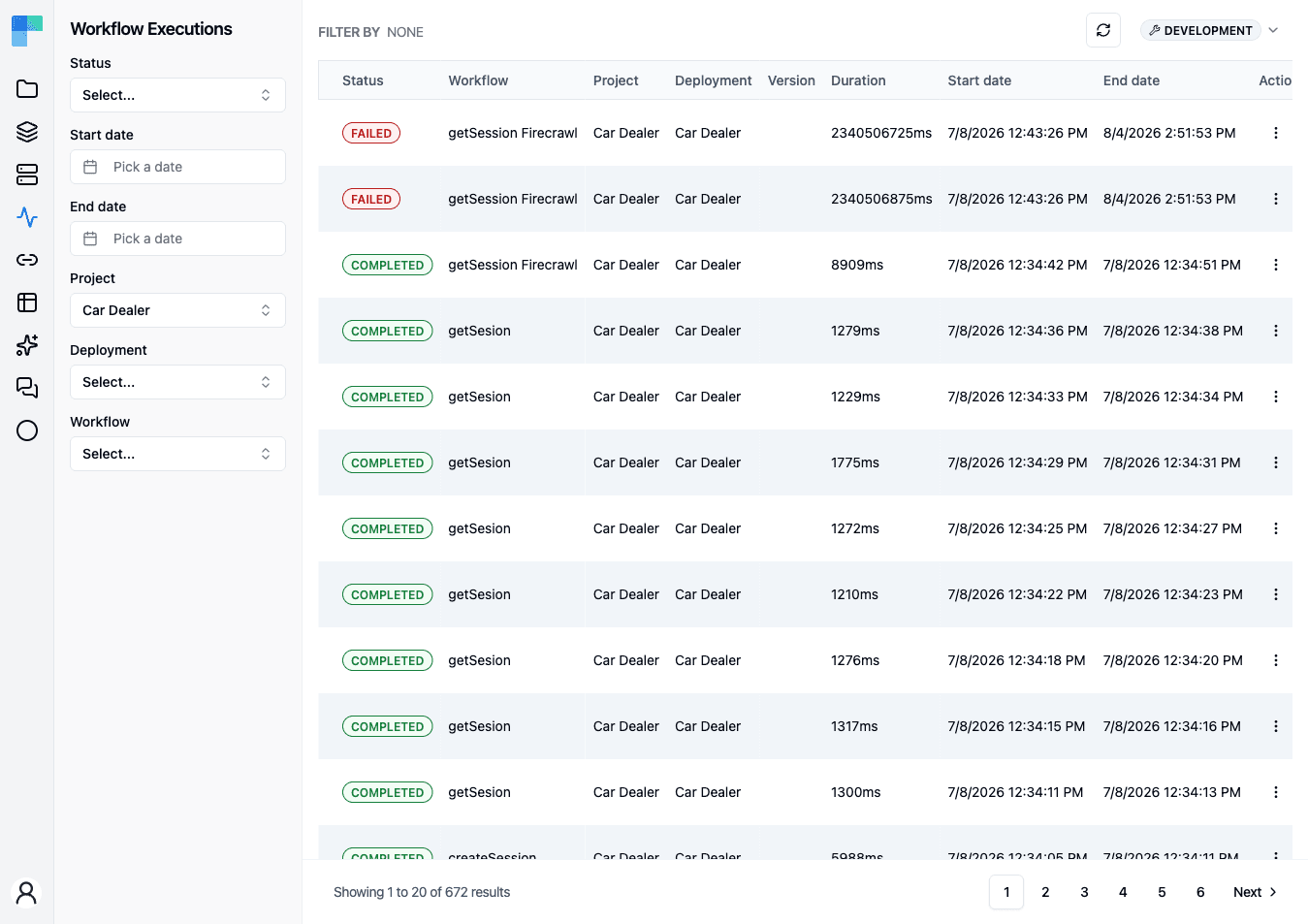Click Showing 1 to 20 of 672 results

click(x=422, y=892)
